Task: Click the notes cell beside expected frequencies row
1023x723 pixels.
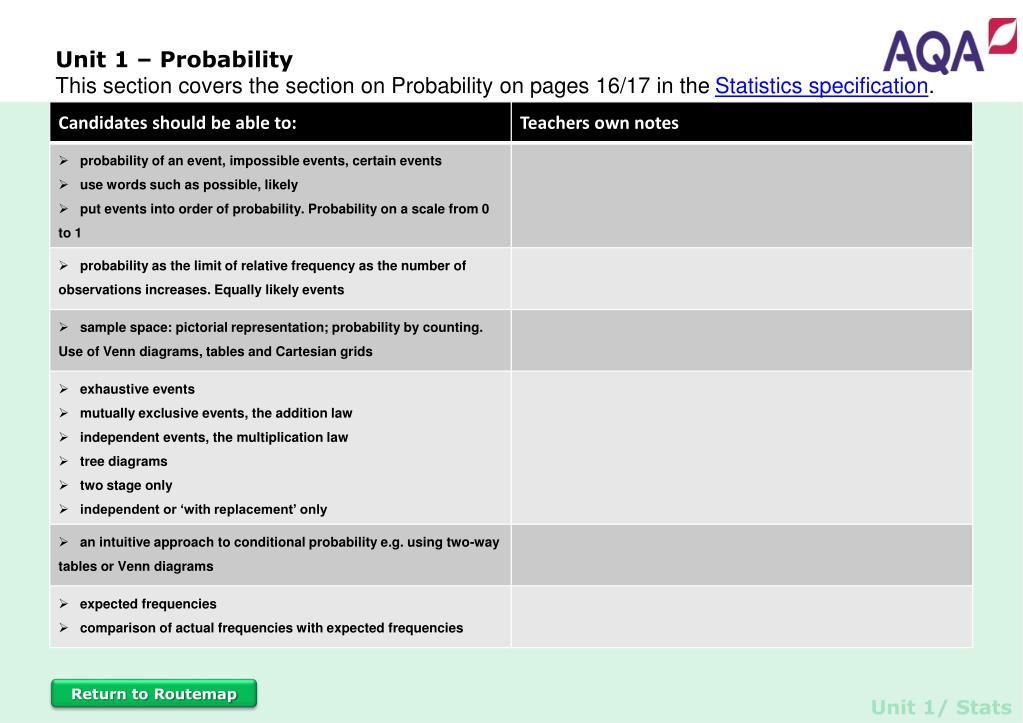Action: coord(742,616)
